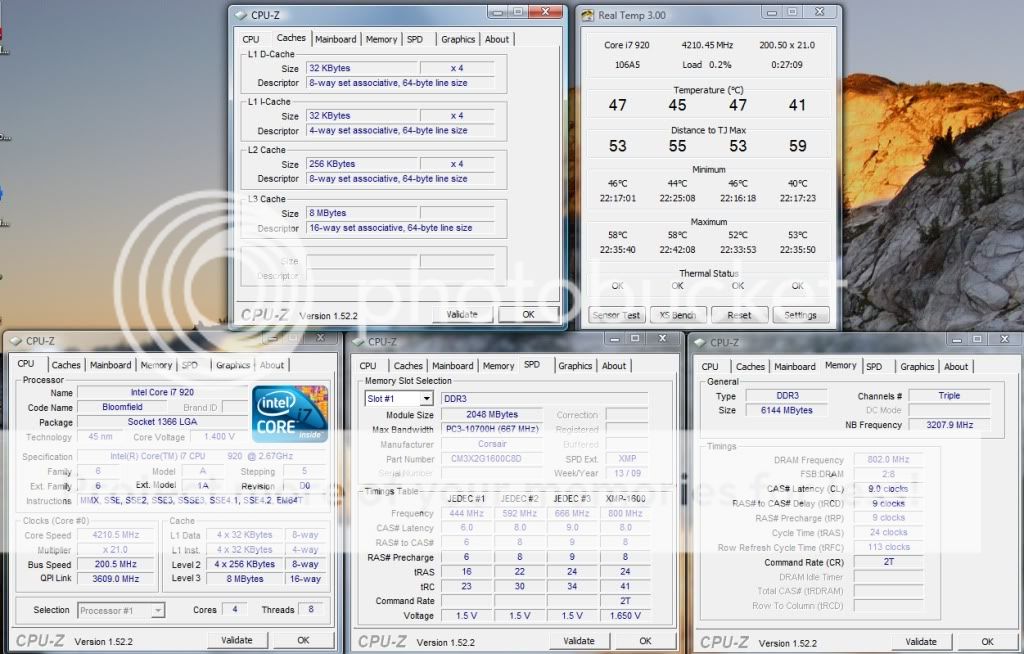Click the DRAM Frequency value '802.0 MHz'
1024x654 pixels.
[x=888, y=459]
